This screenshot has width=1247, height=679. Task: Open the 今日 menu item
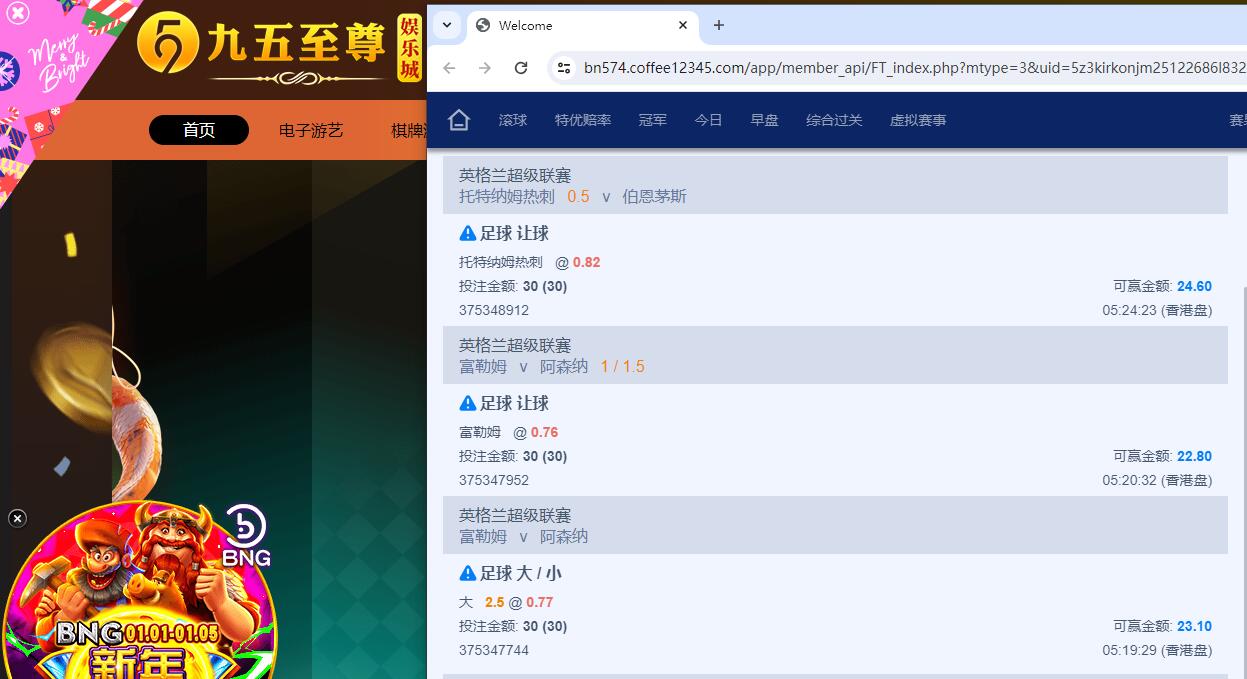pos(709,120)
